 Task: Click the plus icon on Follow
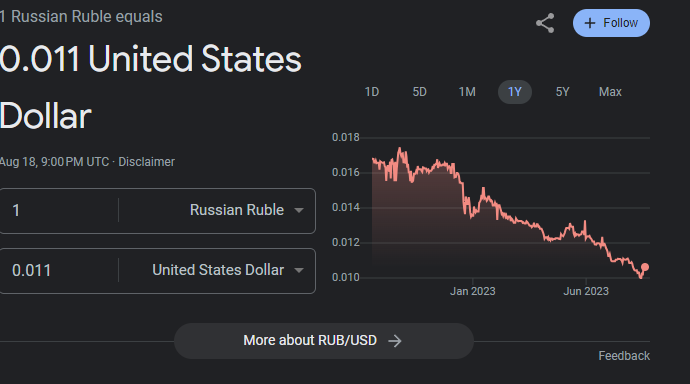click(x=590, y=23)
